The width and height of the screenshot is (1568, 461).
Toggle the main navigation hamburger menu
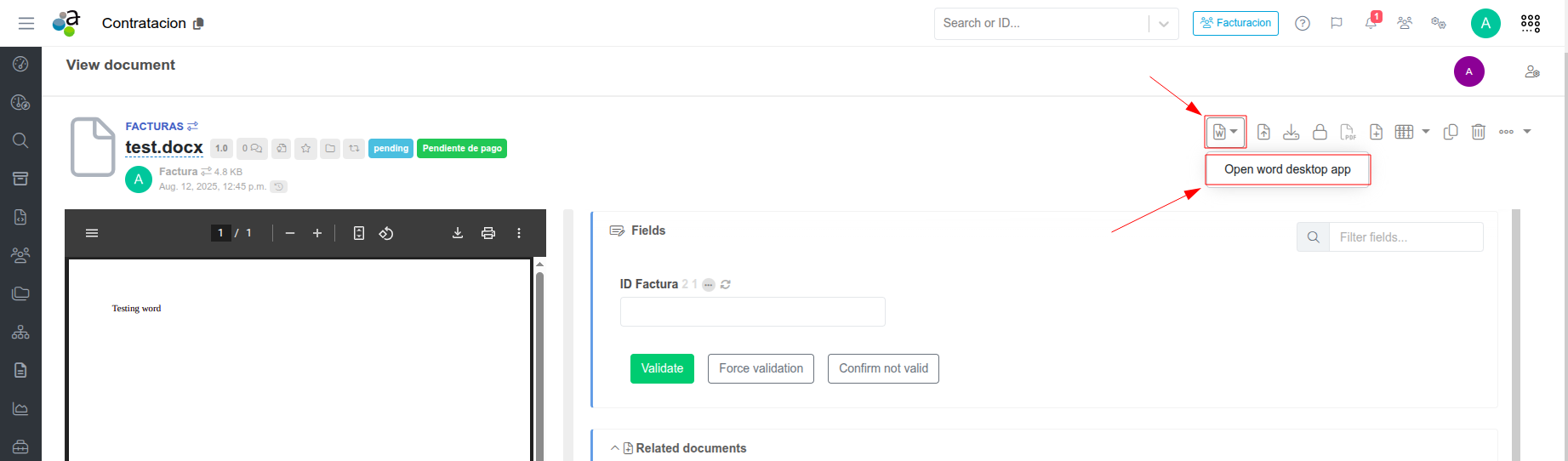coord(26,23)
